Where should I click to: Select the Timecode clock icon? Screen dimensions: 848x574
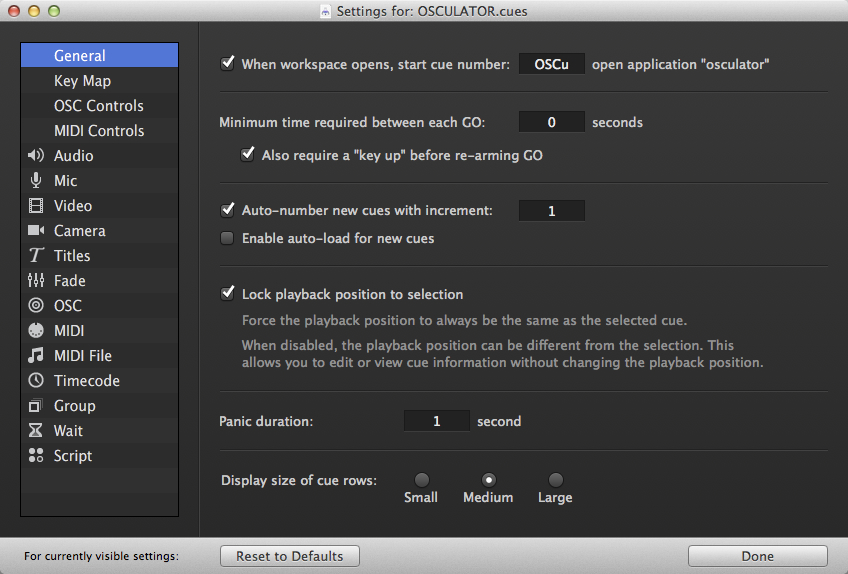[x=36, y=381]
